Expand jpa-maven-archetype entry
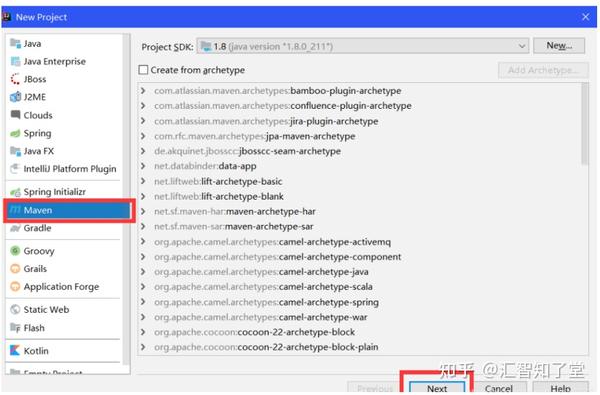 [x=143, y=136]
